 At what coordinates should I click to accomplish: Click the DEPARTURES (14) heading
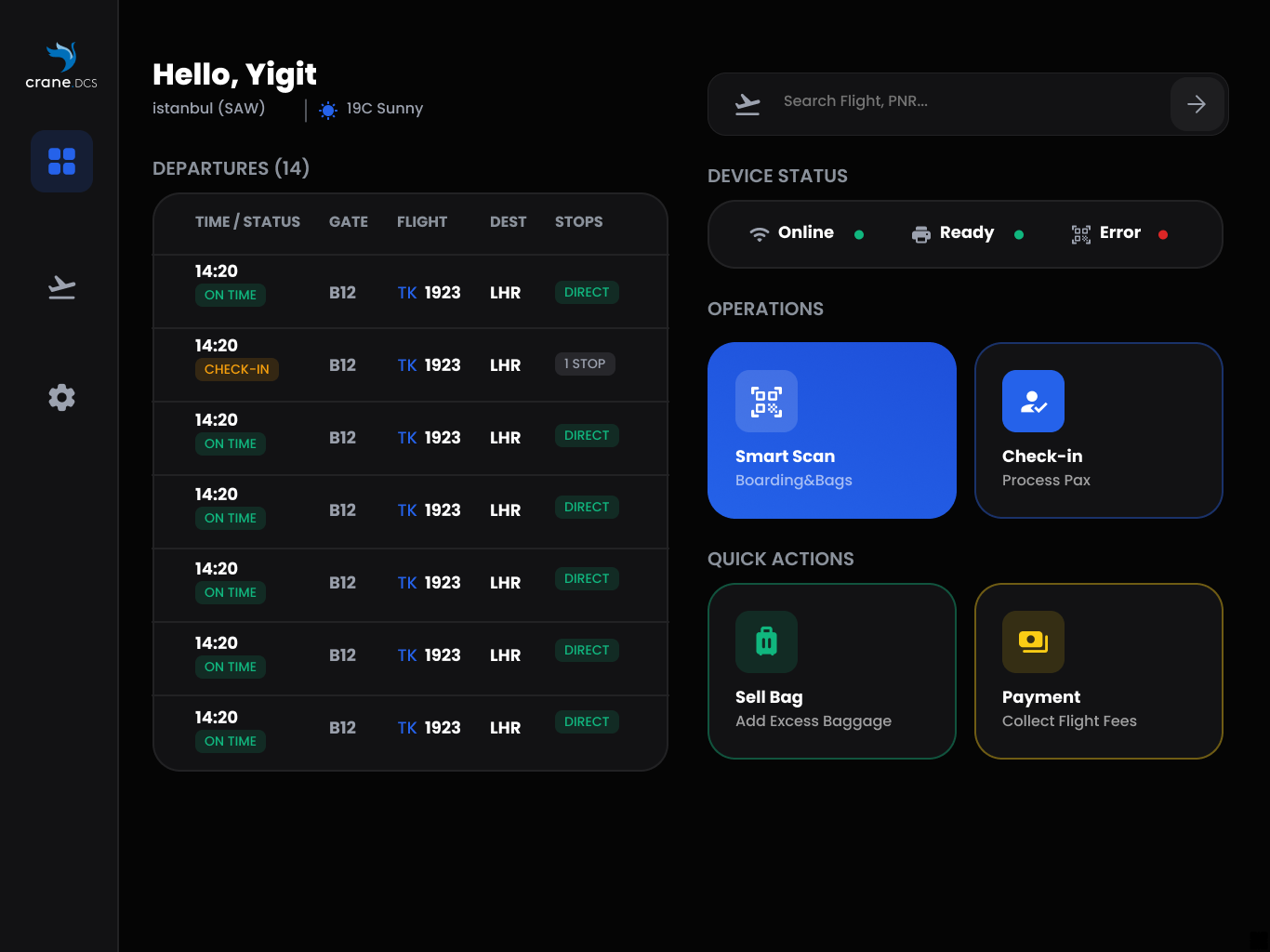pyautogui.click(x=231, y=168)
